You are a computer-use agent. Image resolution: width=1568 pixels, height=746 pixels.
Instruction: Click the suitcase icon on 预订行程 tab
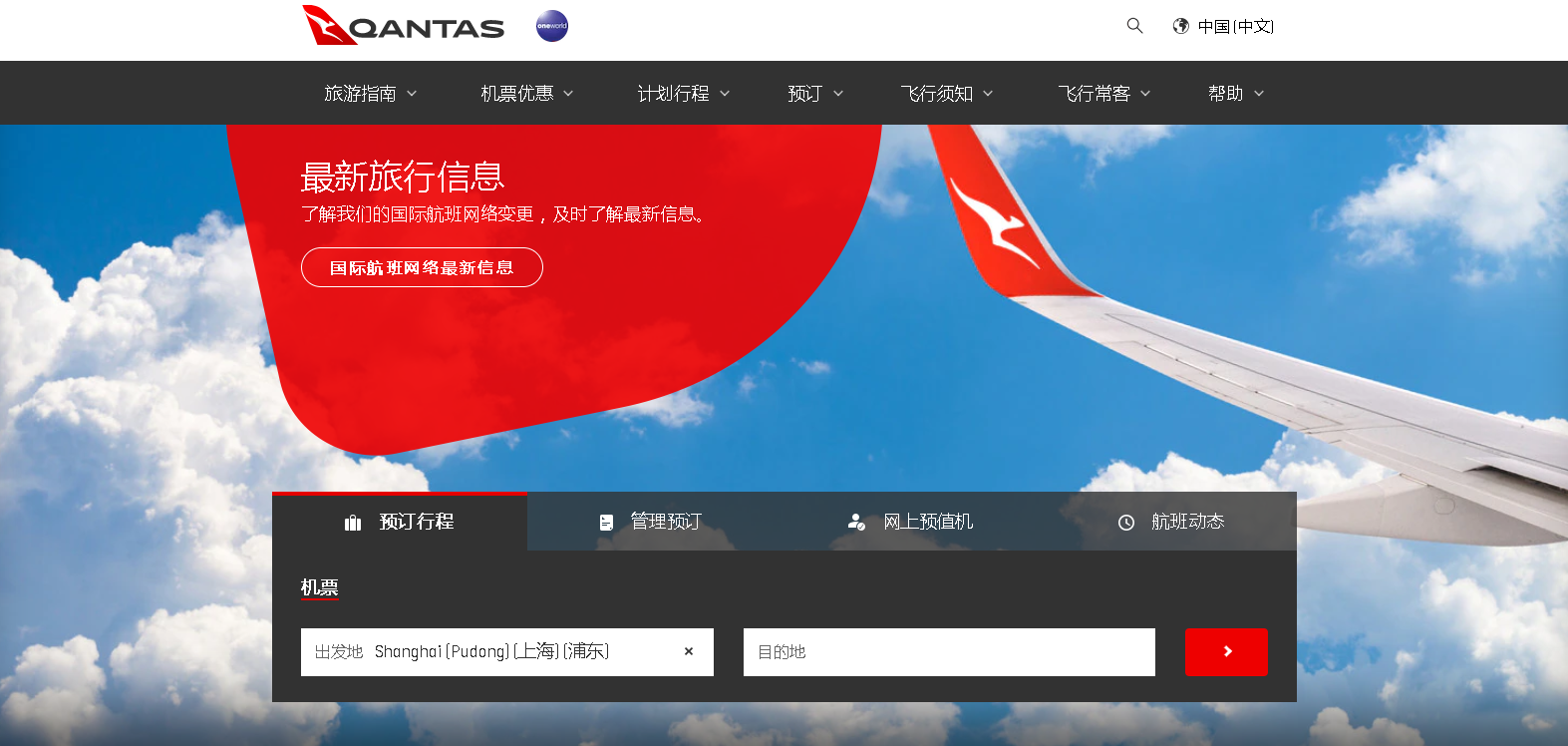[x=353, y=523]
